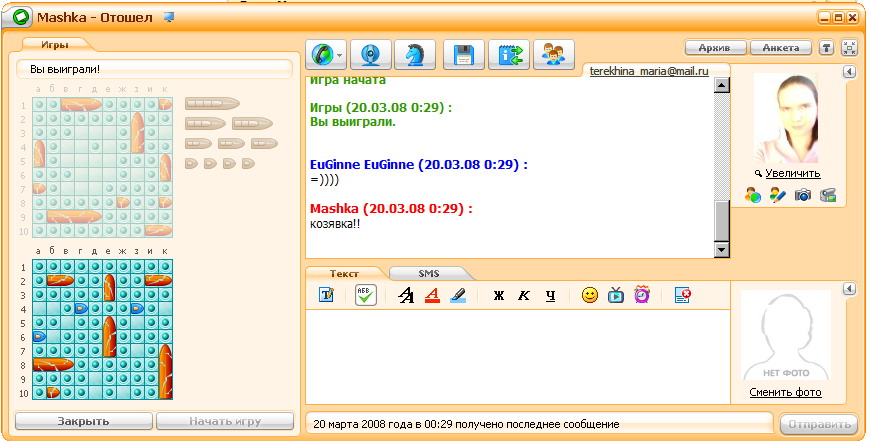The height and width of the screenshot is (441, 871).
Task: Click the chat scrollbar thumb
Action: 722,219
